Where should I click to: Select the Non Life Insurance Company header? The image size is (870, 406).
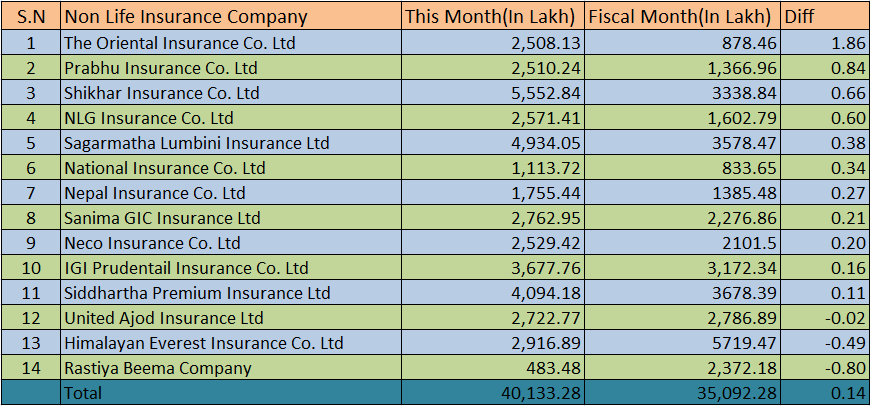pyautogui.click(x=185, y=17)
